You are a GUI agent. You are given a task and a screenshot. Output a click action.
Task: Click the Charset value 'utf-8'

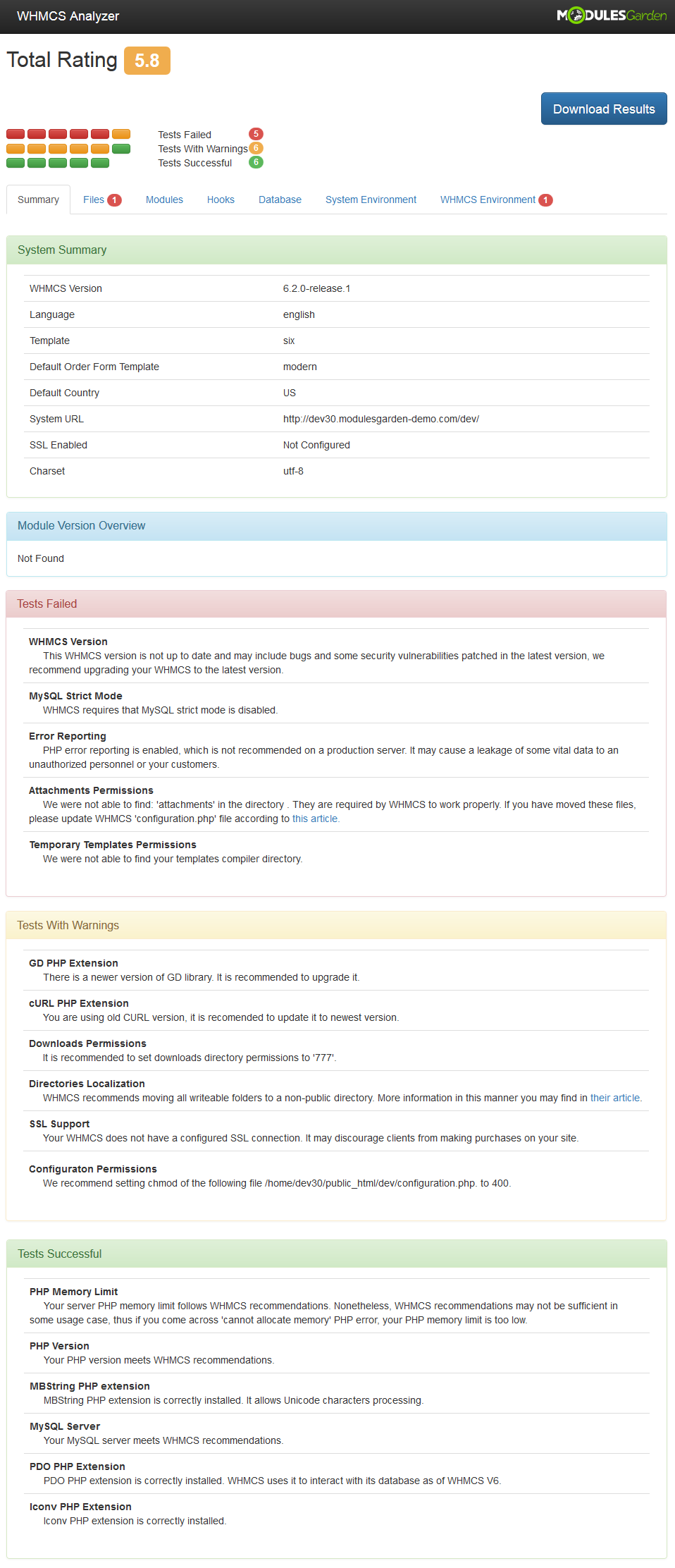pyautogui.click(x=293, y=471)
